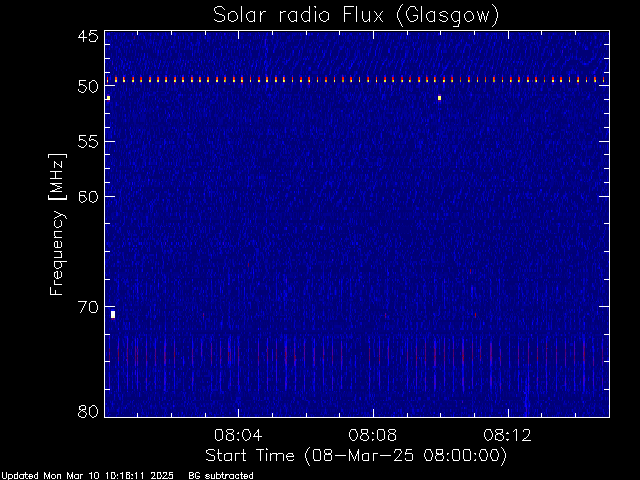The height and width of the screenshot is (480, 640).
Task: Click the yellow spot at the left edge near 51 MHz
Action: (x=108, y=98)
